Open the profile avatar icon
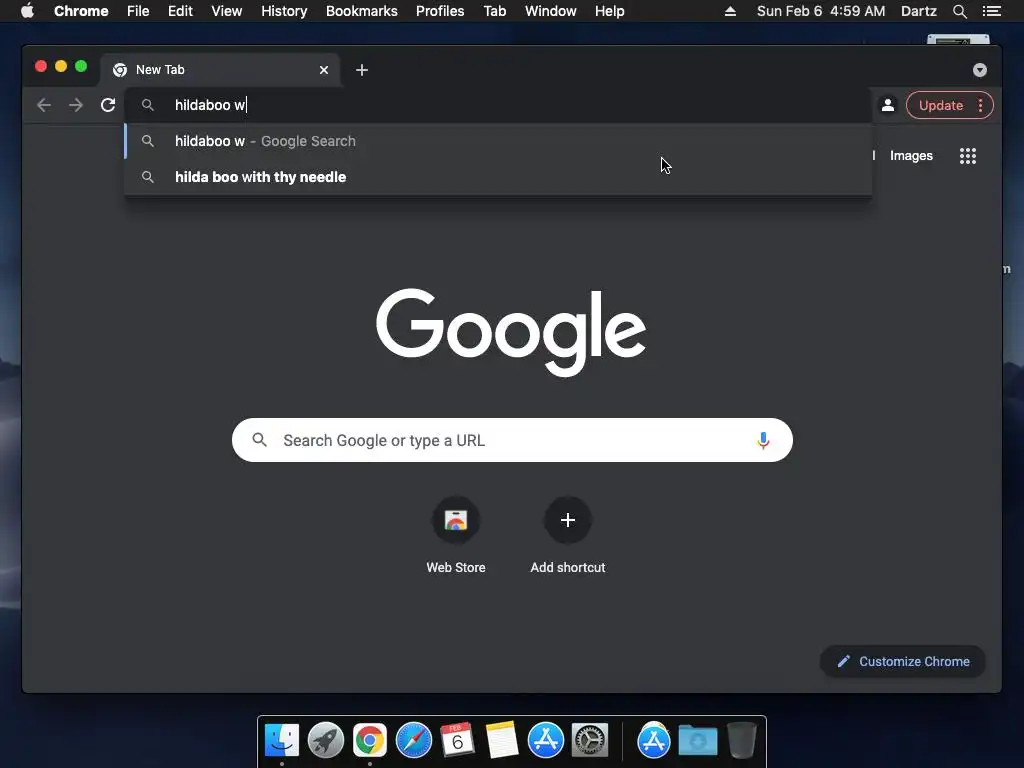The image size is (1024, 768). [x=888, y=105]
